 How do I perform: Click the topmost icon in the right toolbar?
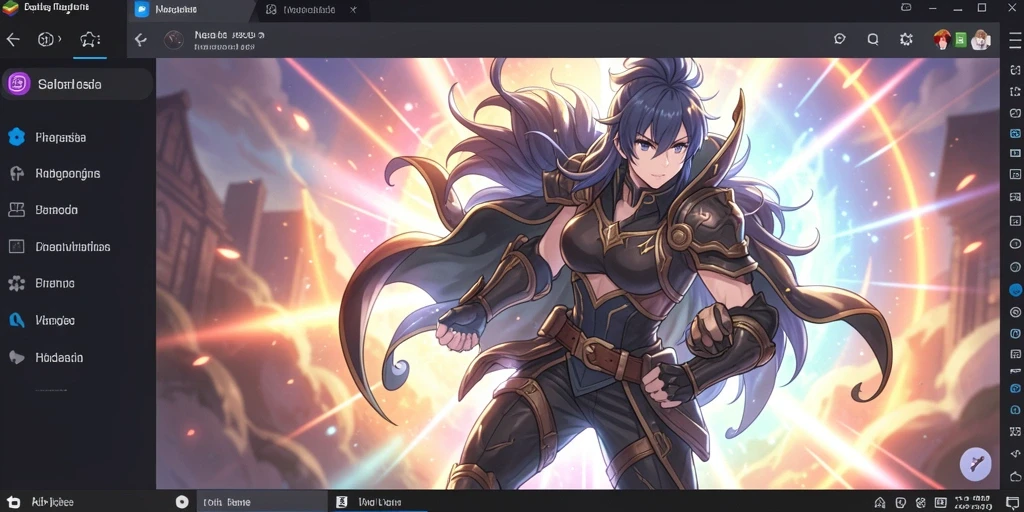tap(1015, 70)
